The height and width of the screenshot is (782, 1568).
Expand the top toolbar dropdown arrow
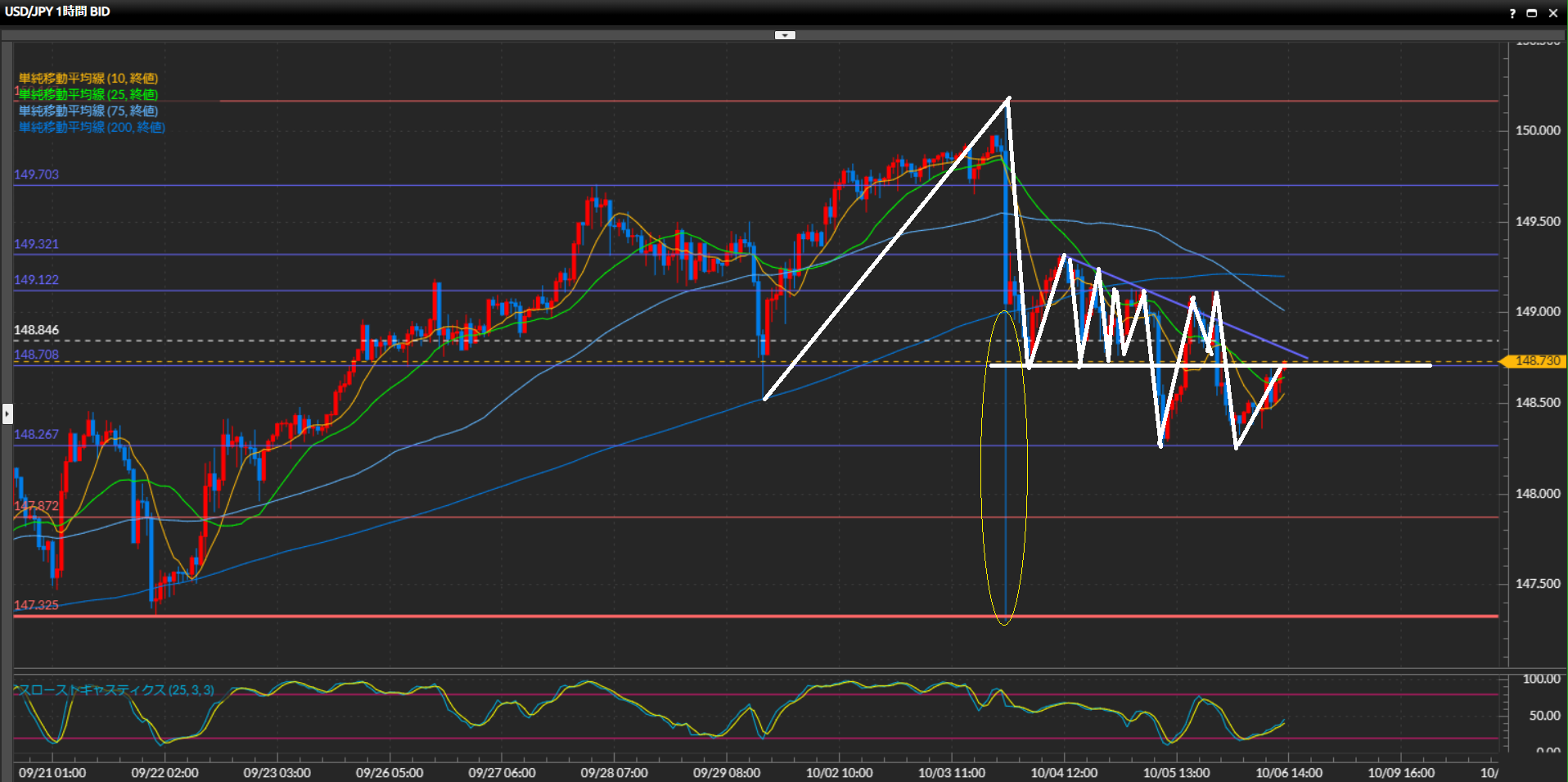click(x=785, y=35)
